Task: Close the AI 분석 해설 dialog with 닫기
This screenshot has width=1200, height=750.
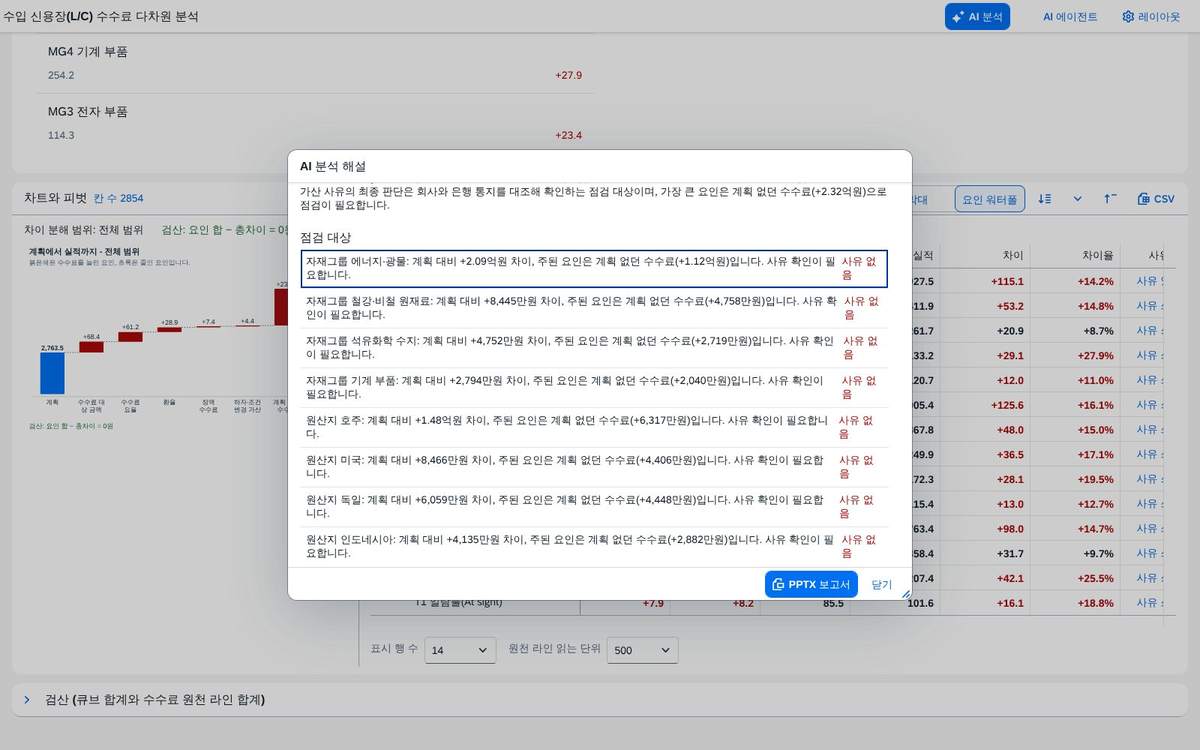Action: [881, 584]
